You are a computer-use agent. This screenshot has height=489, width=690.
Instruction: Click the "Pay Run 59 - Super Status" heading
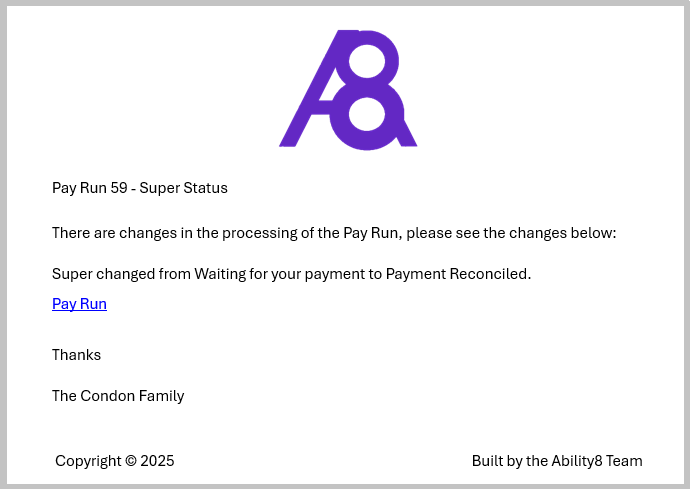(x=140, y=188)
